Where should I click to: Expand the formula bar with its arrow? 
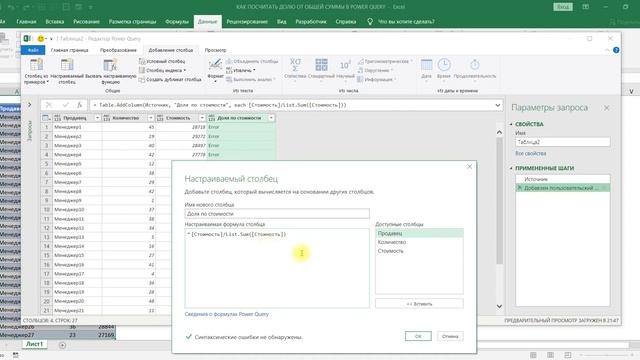(498, 105)
